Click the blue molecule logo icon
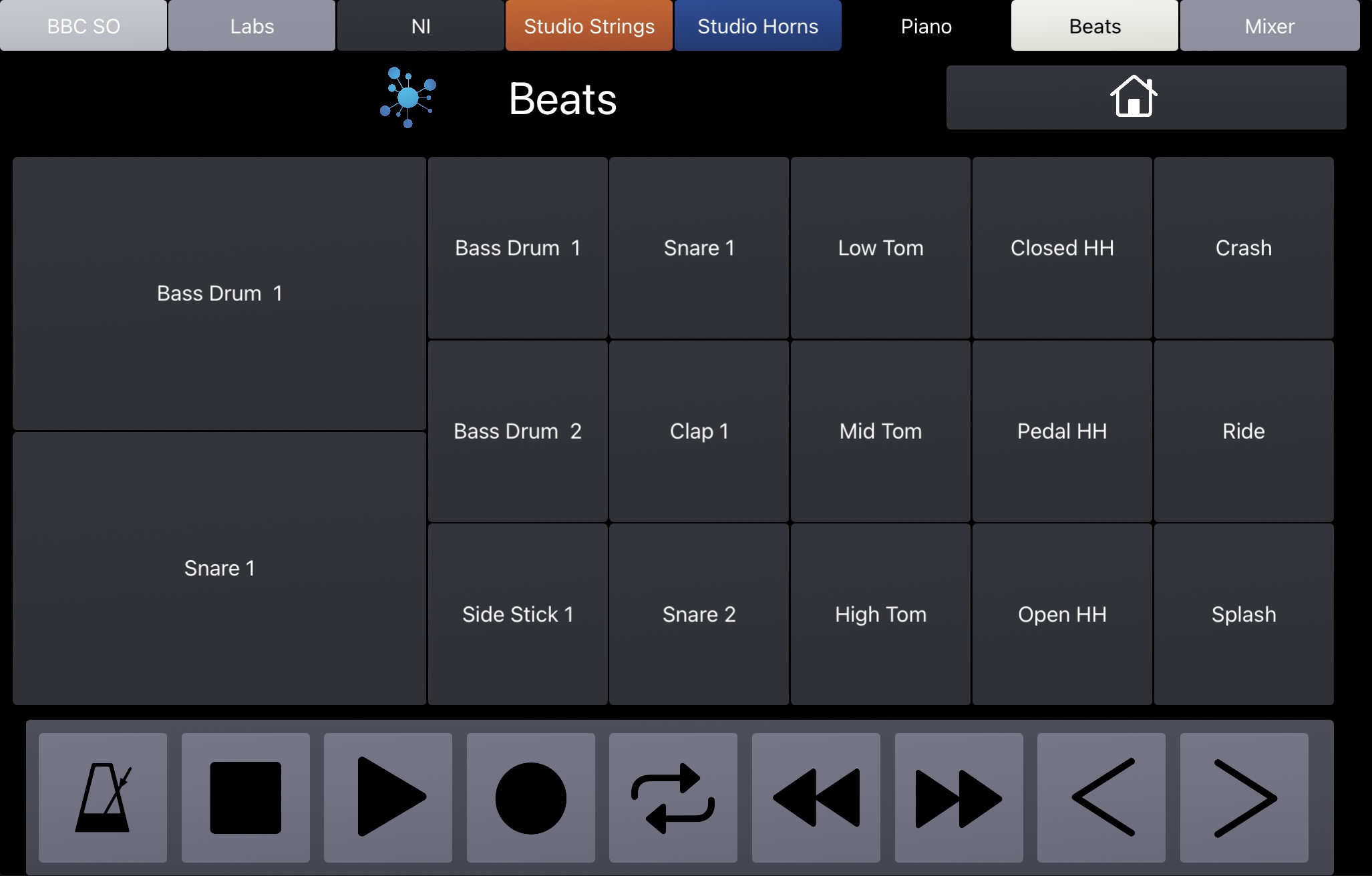1372x876 pixels. pyautogui.click(x=408, y=97)
